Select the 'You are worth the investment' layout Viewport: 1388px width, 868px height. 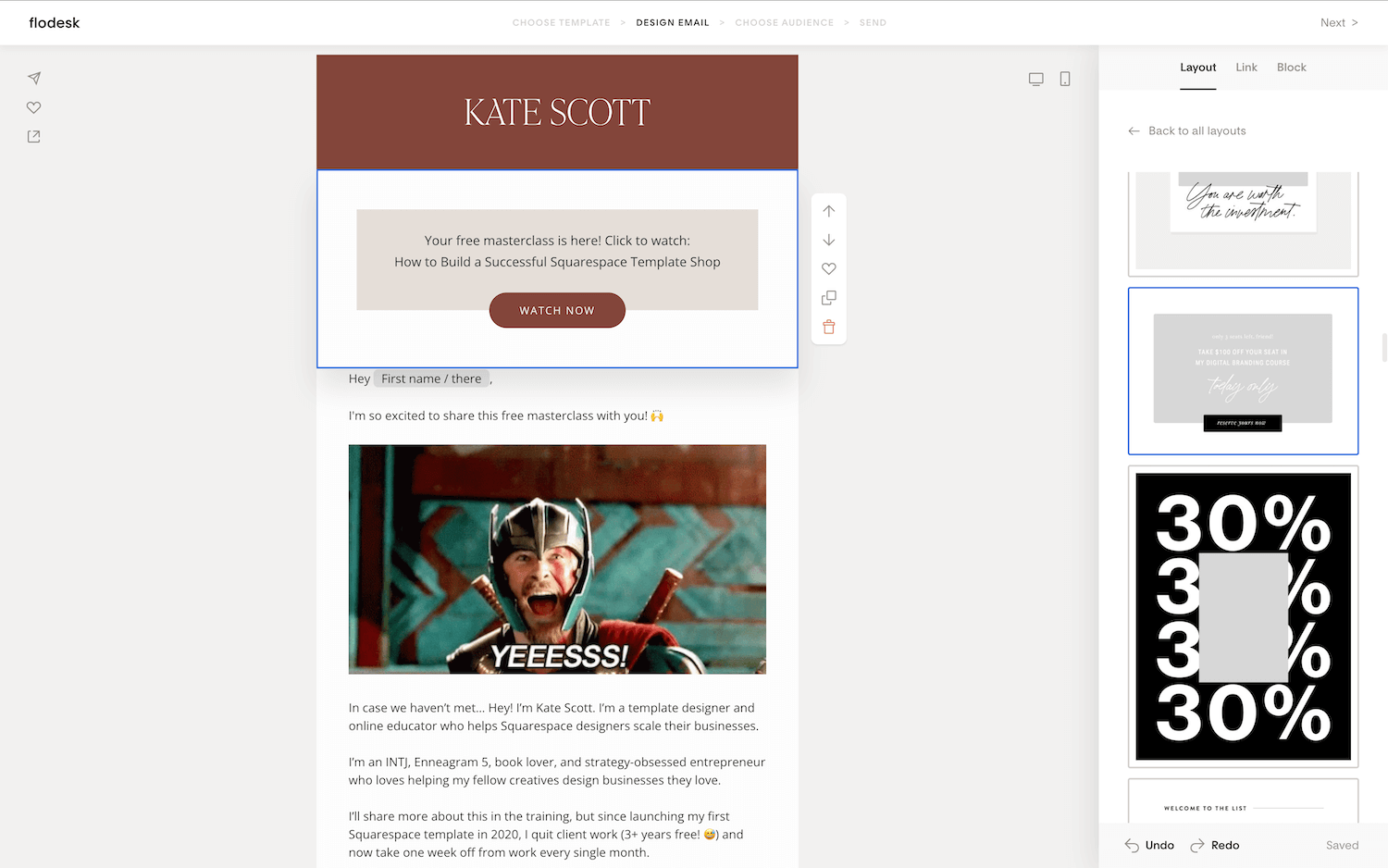click(1243, 222)
